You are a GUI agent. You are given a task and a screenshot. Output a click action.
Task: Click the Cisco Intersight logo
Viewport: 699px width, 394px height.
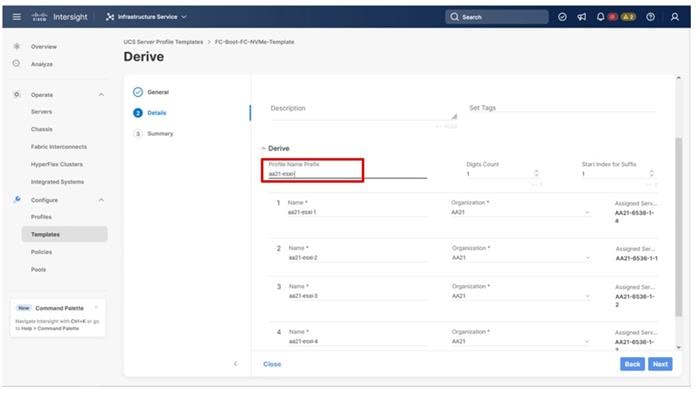click(60, 17)
